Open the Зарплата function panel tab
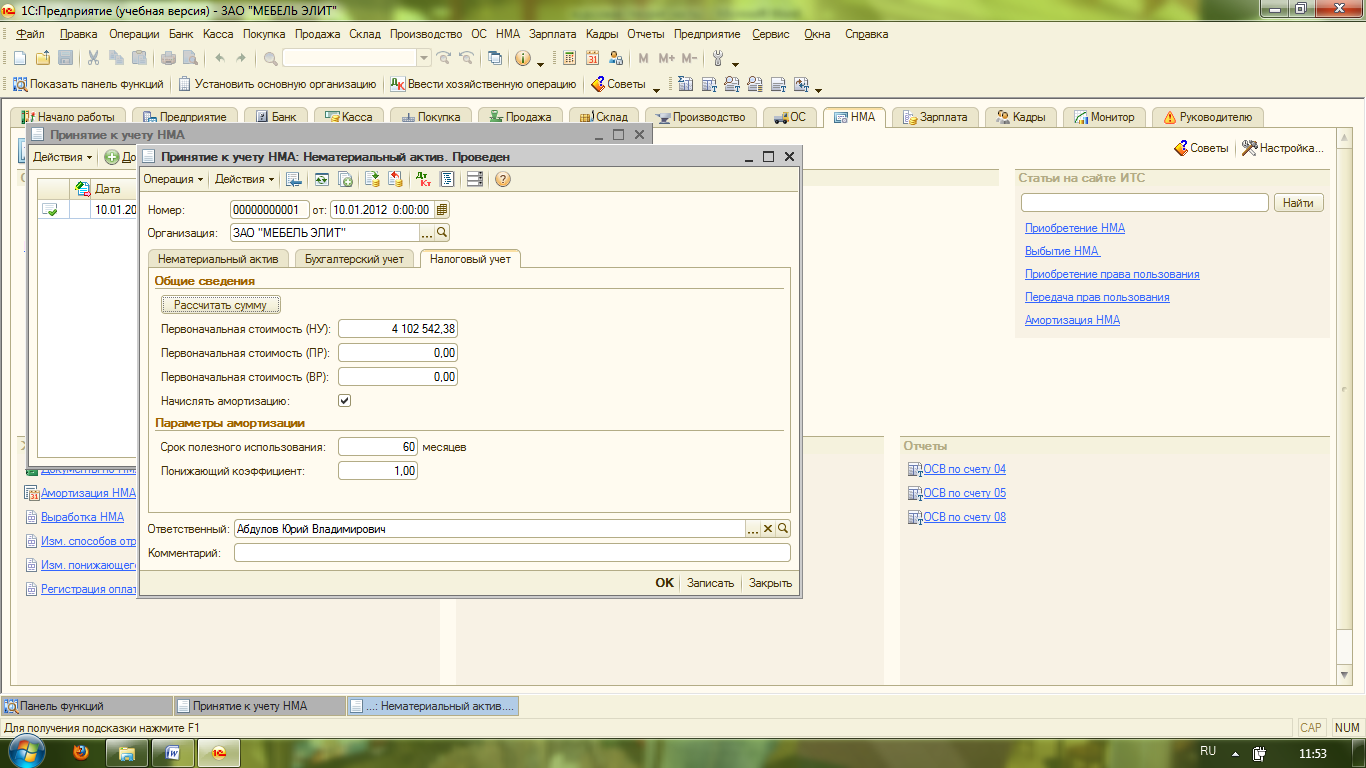1366x768 pixels. click(936, 117)
